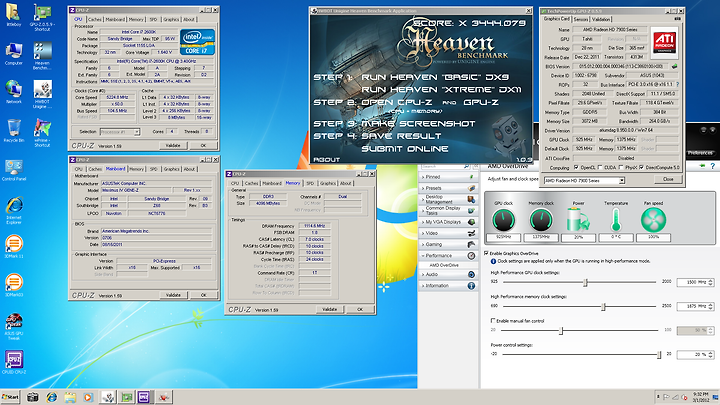Viewport: 720px width, 405px height.
Task: Open the Start menu
Action: pos(11,397)
